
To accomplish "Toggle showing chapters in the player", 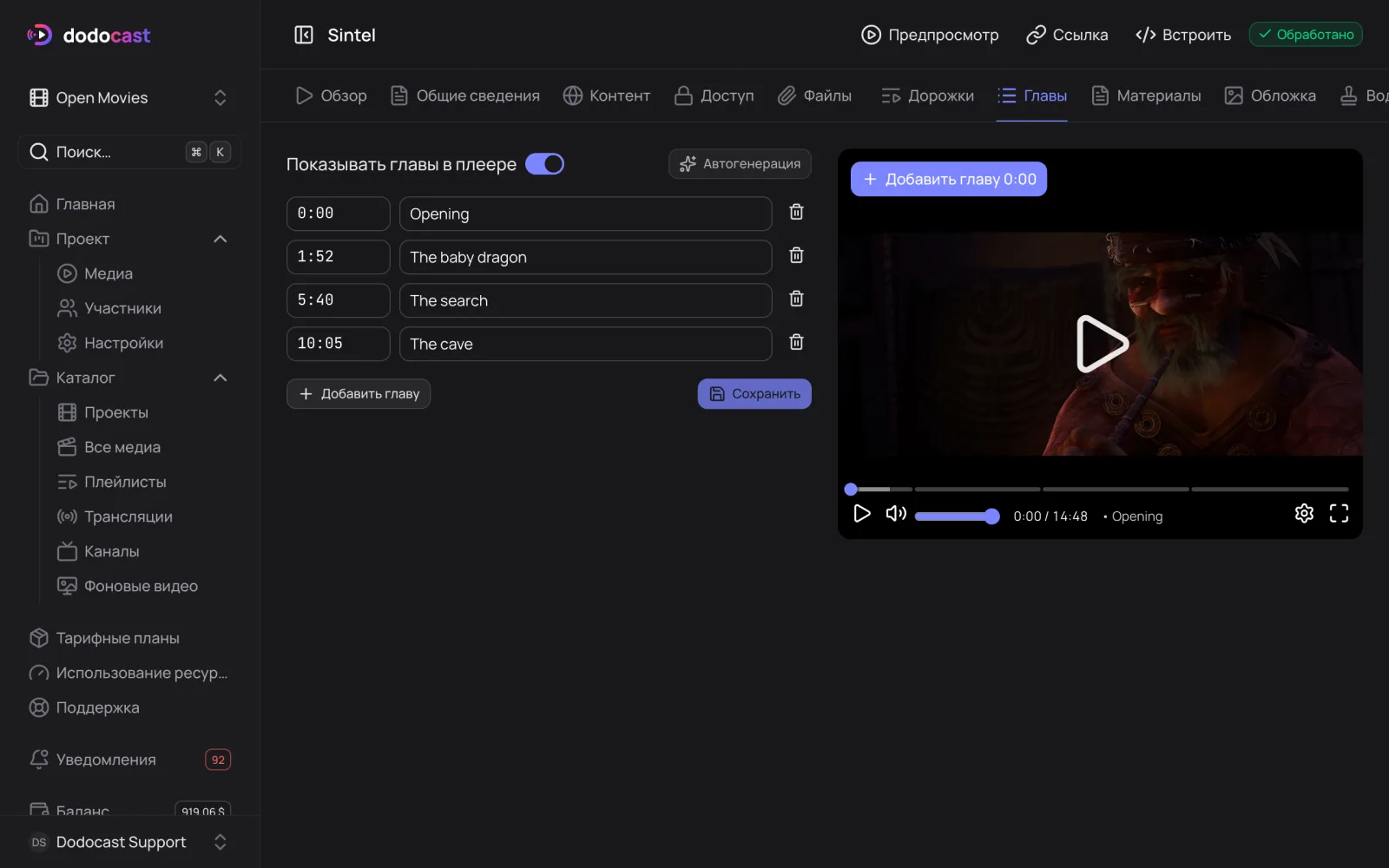I will [x=544, y=164].
